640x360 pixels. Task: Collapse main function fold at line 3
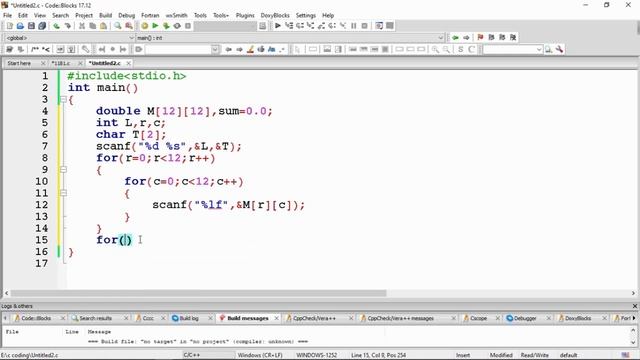pyautogui.click(x=63, y=99)
